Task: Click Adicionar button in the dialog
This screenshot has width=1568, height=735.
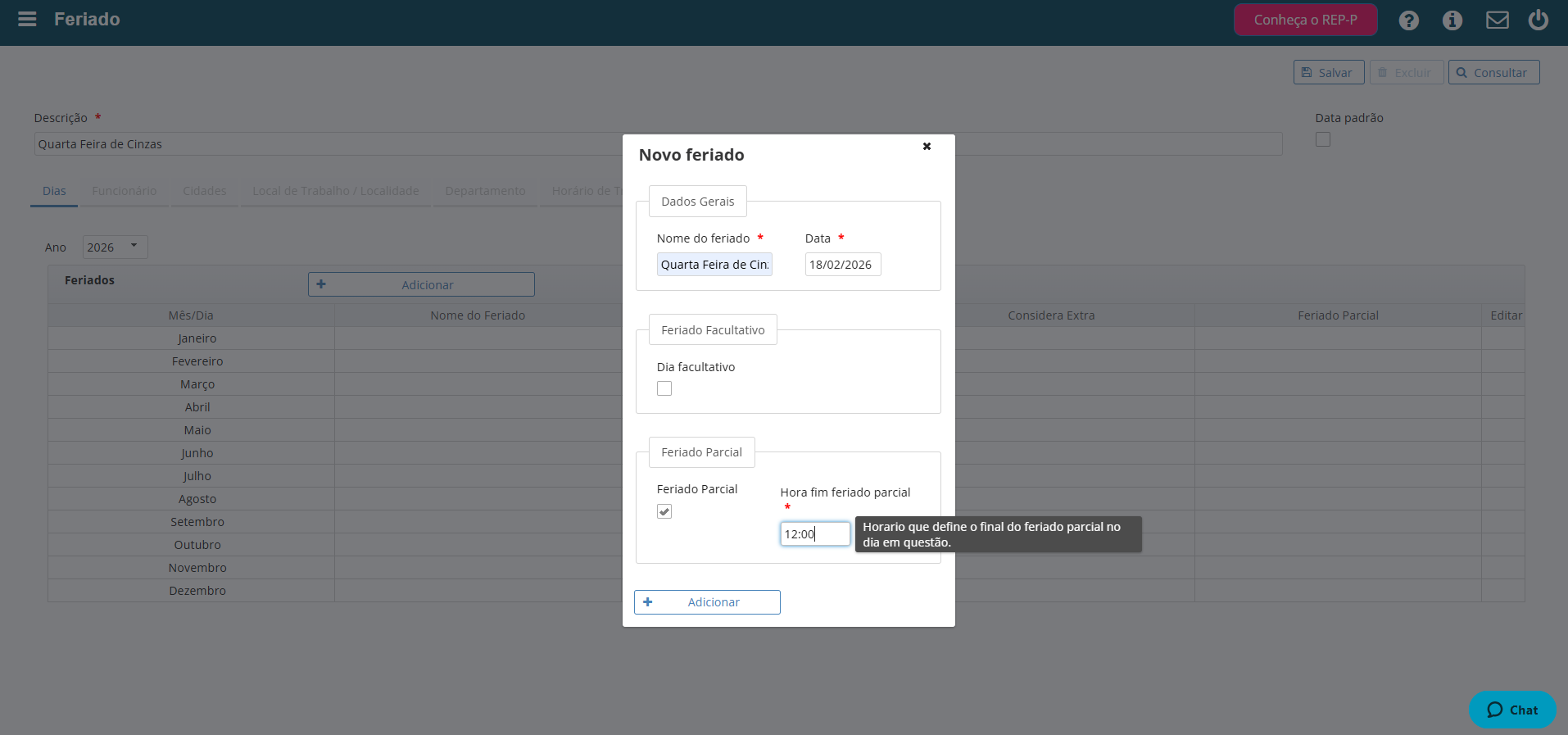Action: 707,601
